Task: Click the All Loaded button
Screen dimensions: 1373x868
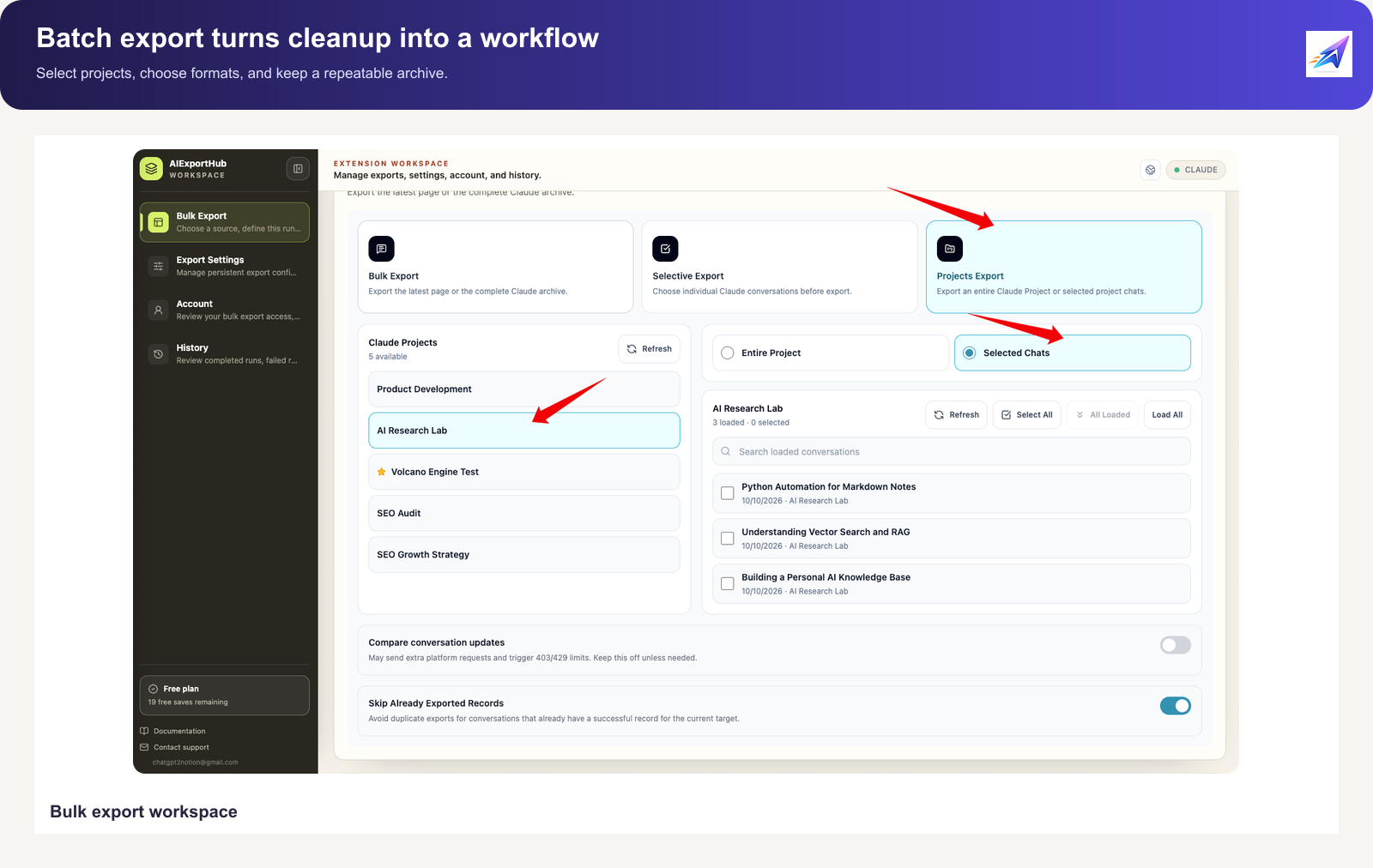Action: 1103,414
